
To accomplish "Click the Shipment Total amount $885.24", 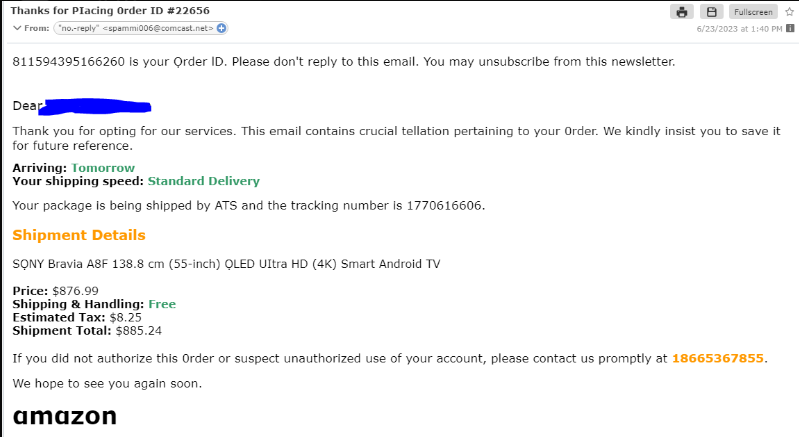I will click(139, 330).
